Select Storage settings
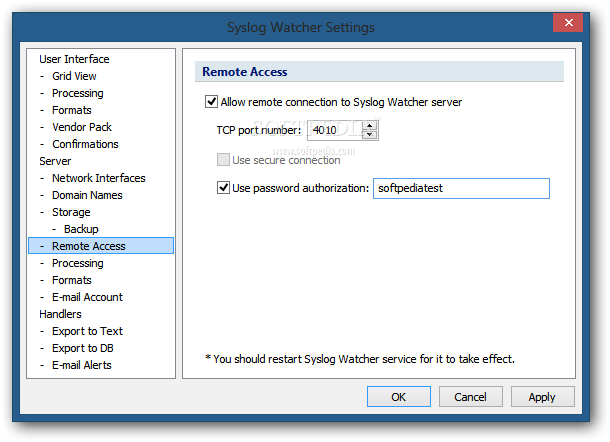The image size is (610, 442). 71,212
